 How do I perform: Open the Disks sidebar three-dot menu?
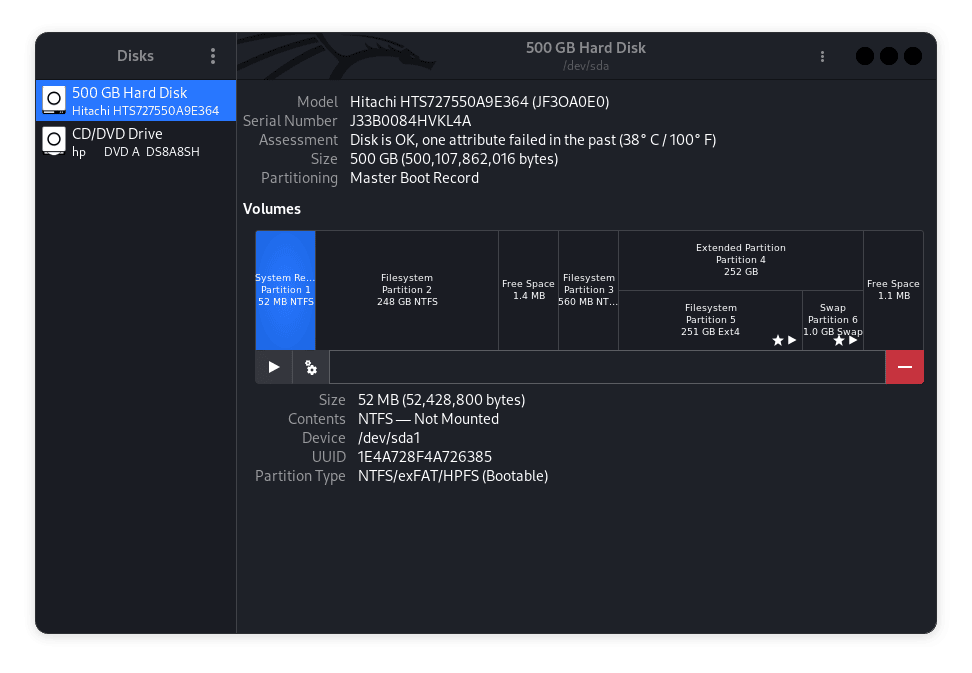tap(212, 56)
